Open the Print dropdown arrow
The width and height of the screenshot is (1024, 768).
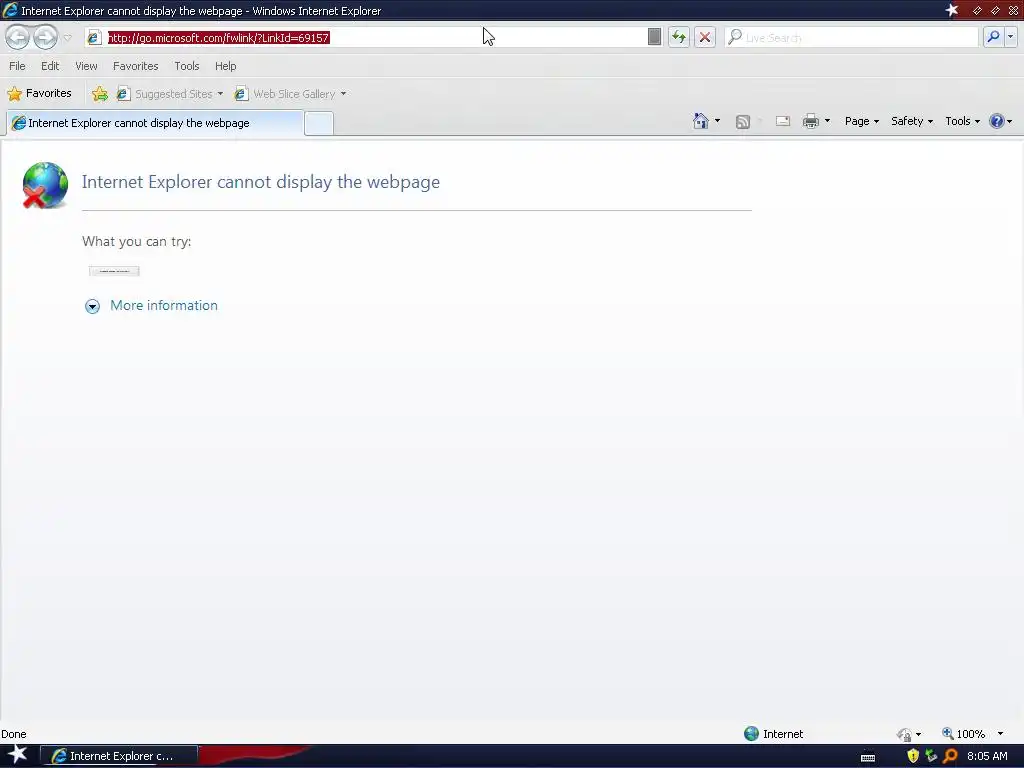(827, 121)
